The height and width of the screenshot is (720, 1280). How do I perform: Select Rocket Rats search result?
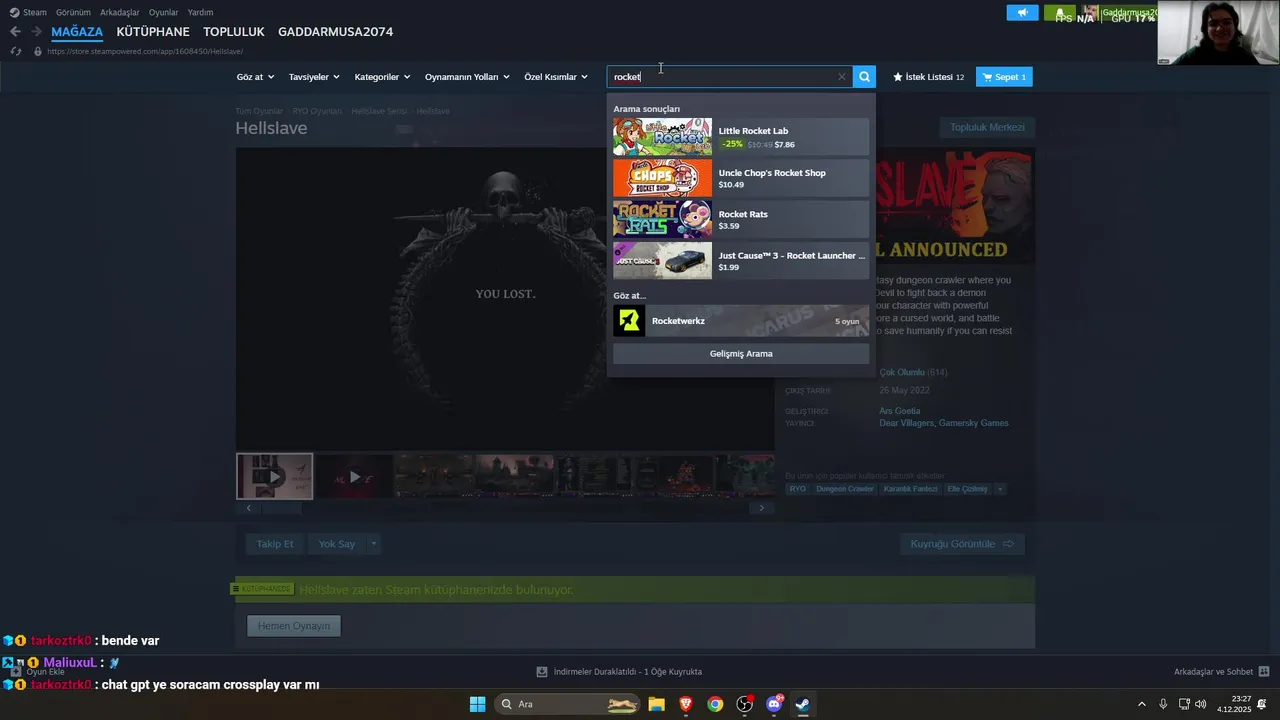coord(741,219)
